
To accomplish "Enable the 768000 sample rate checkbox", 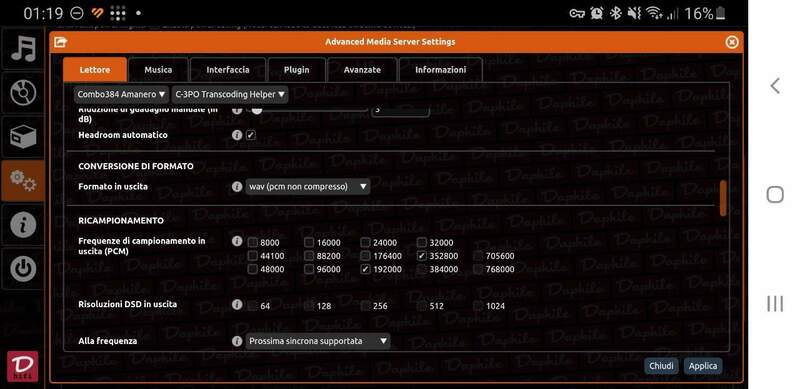I will coord(478,269).
